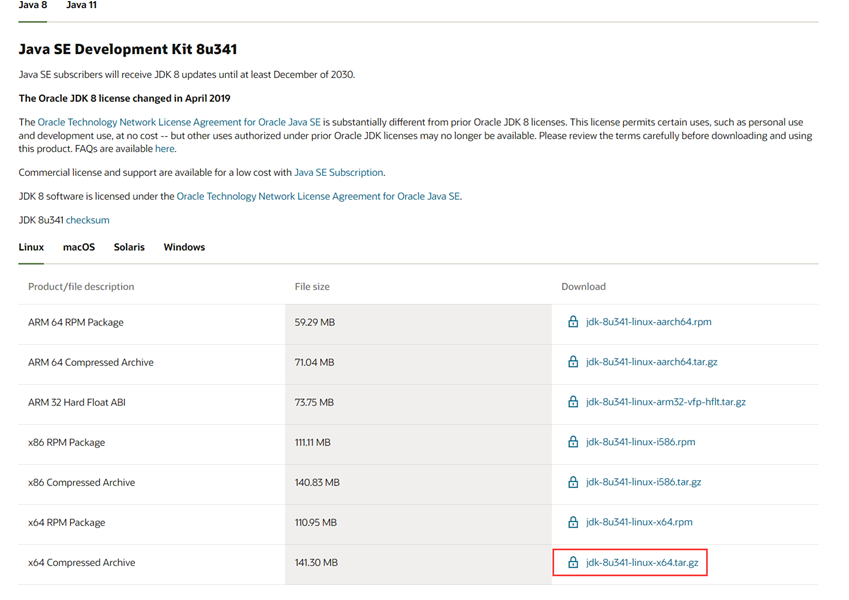Screen dimensions: 849x600
Task: Click lock icon beside arm32-vfp-hflt download
Action: point(573,402)
